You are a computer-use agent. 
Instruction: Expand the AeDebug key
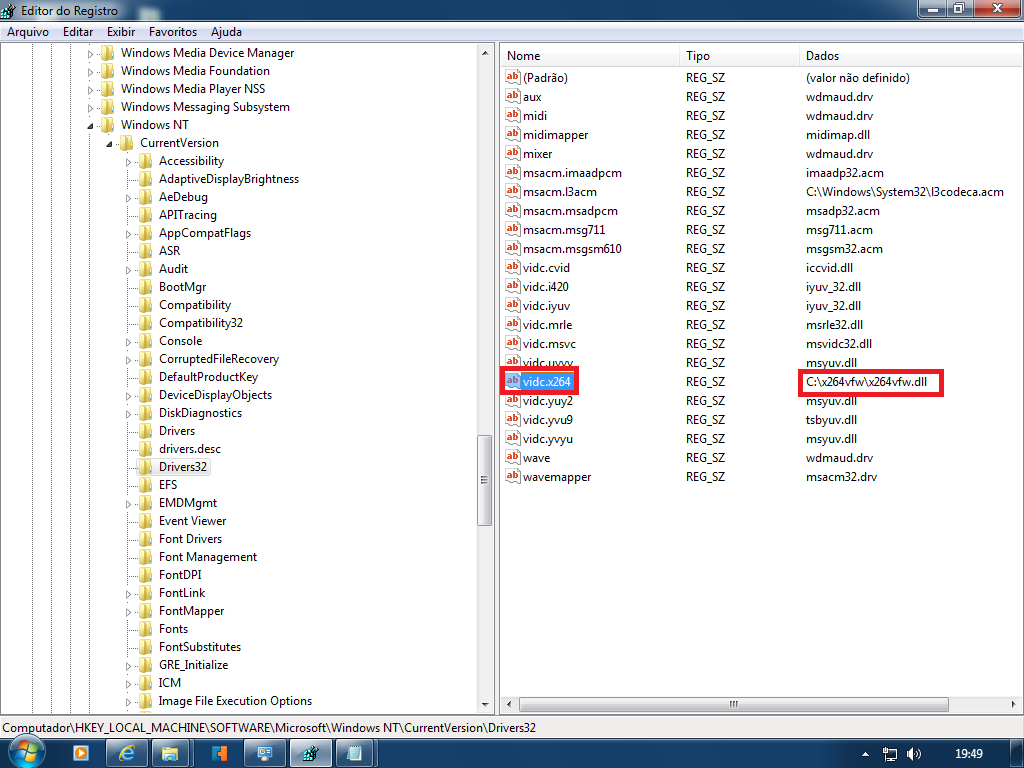[128, 198]
